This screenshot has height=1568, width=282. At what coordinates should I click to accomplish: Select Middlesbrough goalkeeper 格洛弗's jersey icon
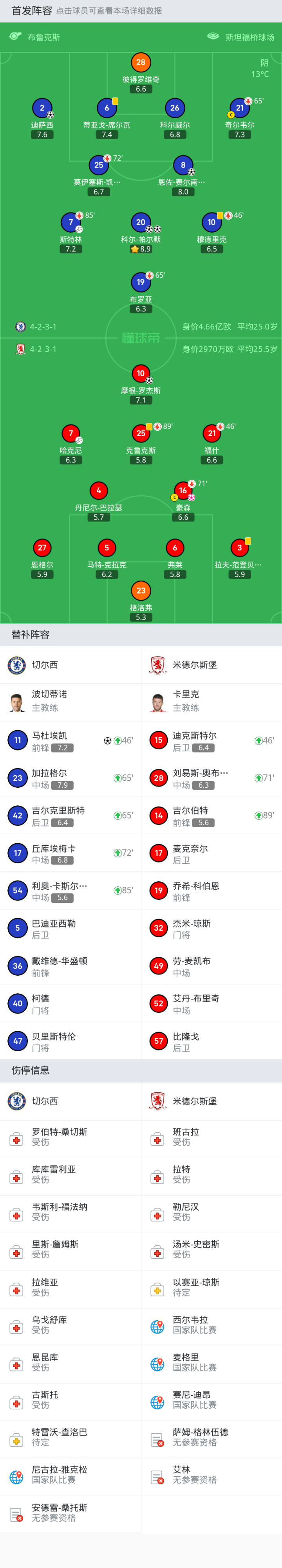point(141,590)
